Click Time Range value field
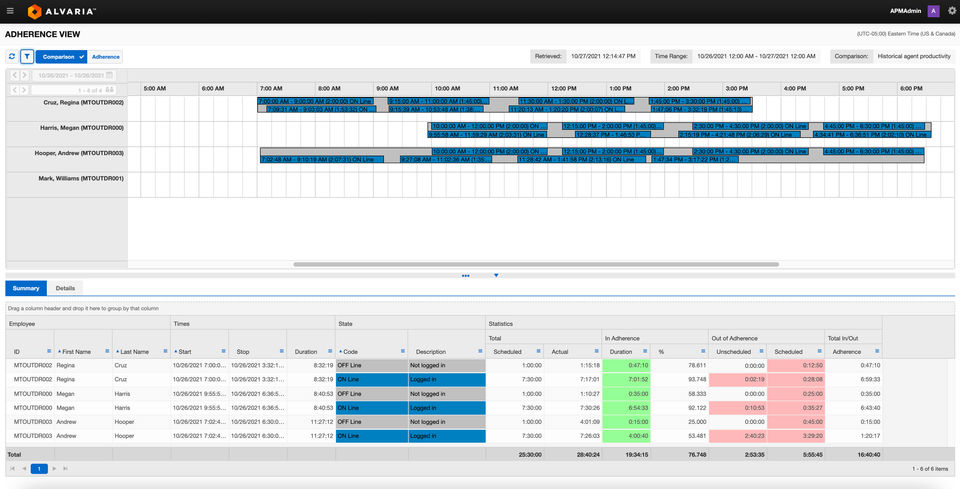The width and height of the screenshot is (960, 489). (756, 56)
